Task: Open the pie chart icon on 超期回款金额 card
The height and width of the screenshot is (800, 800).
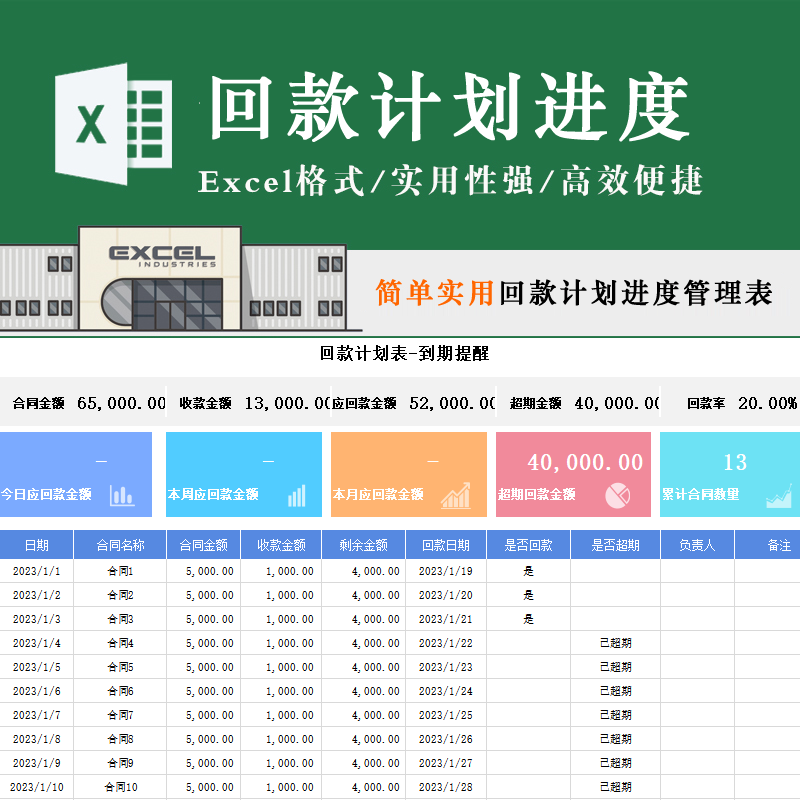Action: [x=617, y=493]
